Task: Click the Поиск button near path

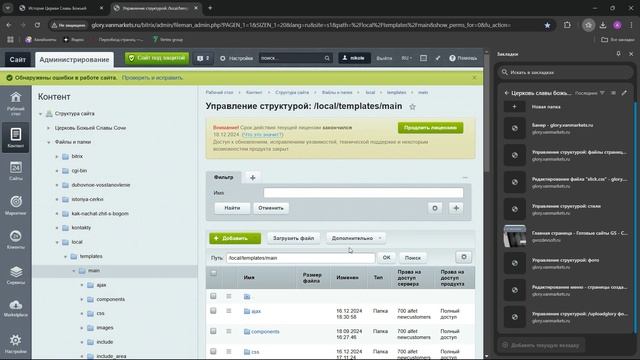Action: [413, 258]
